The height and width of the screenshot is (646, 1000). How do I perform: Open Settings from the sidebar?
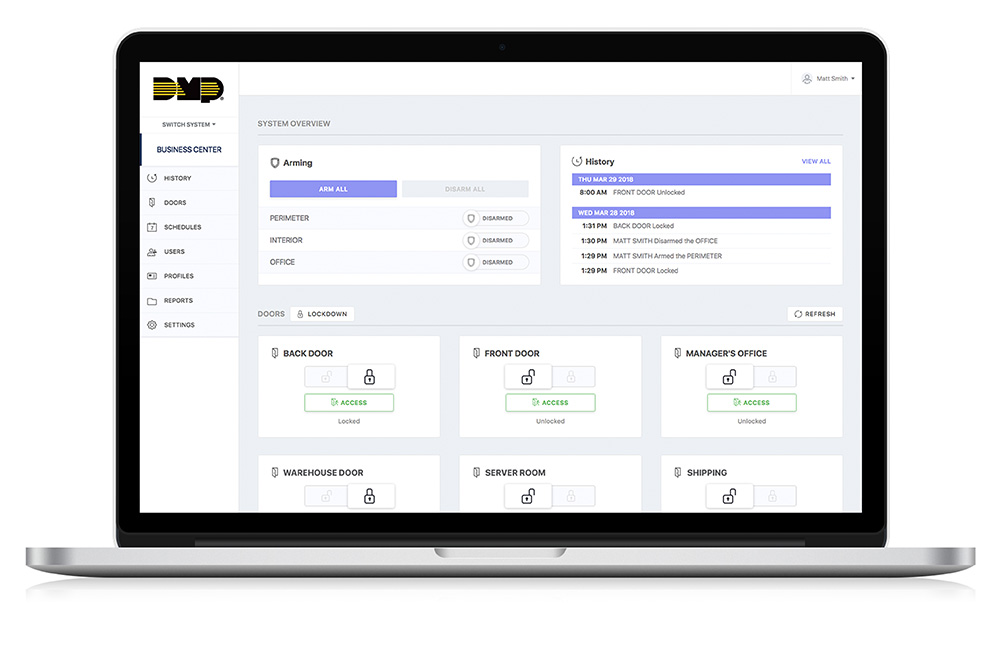click(180, 325)
